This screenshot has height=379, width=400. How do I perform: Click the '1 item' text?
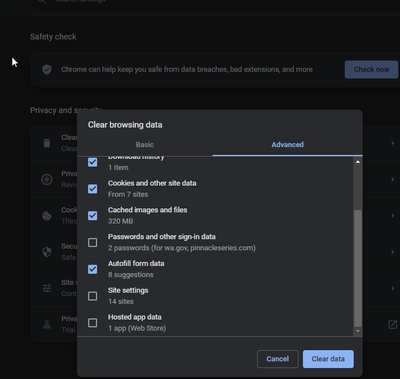click(118, 168)
